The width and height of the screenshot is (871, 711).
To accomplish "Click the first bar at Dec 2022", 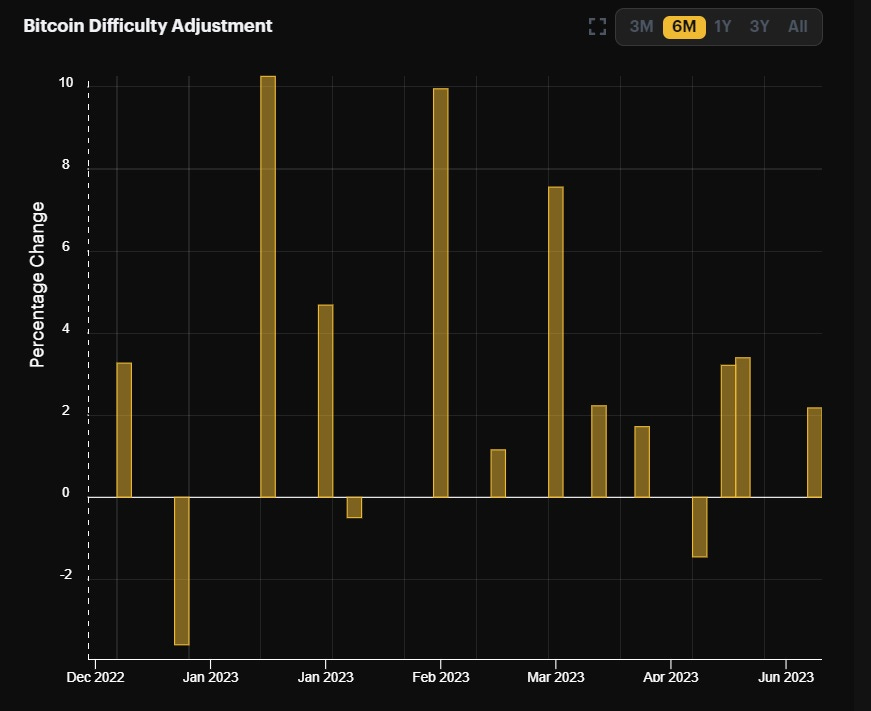I will (x=124, y=430).
